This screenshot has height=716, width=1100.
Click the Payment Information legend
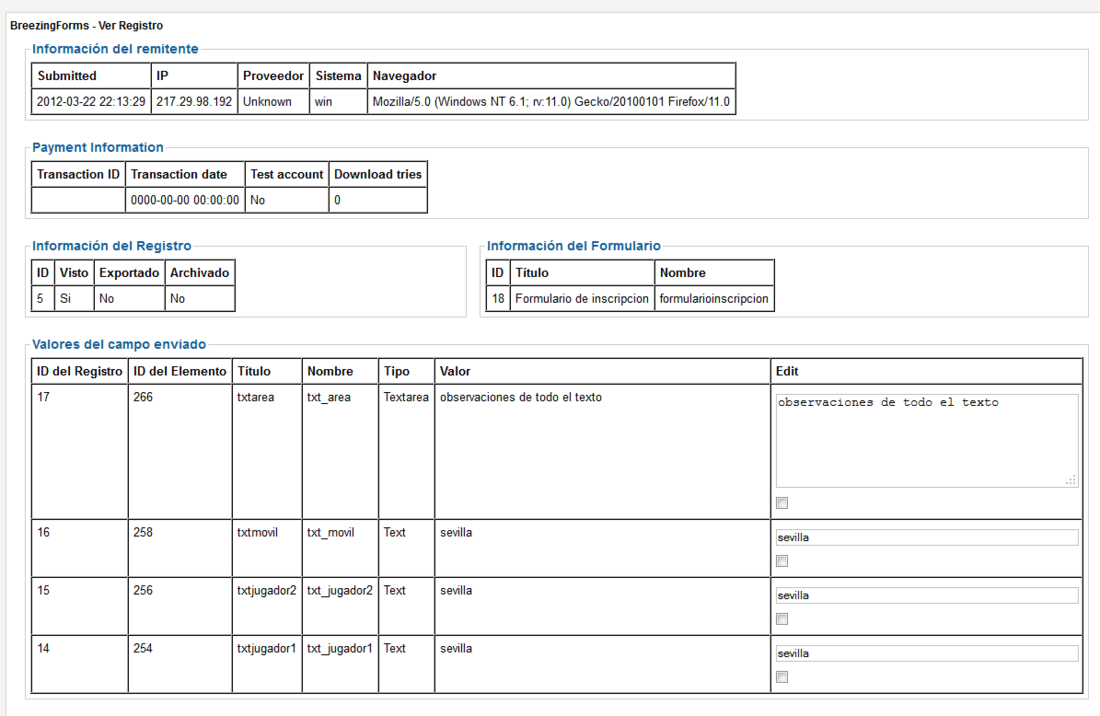(98, 147)
